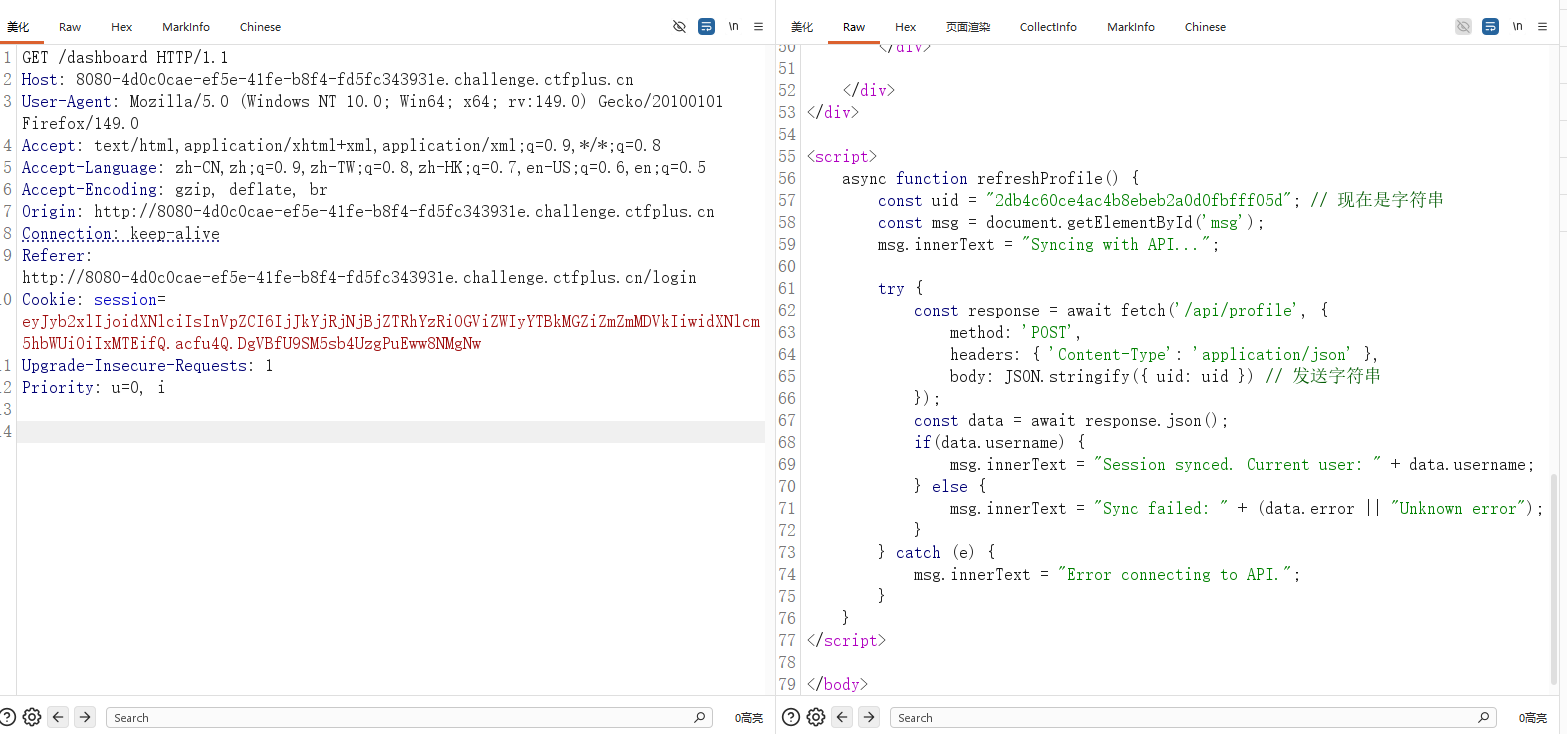Switch to 美化 tab in response pane
The width and height of the screenshot is (1567, 734).
pos(802,27)
